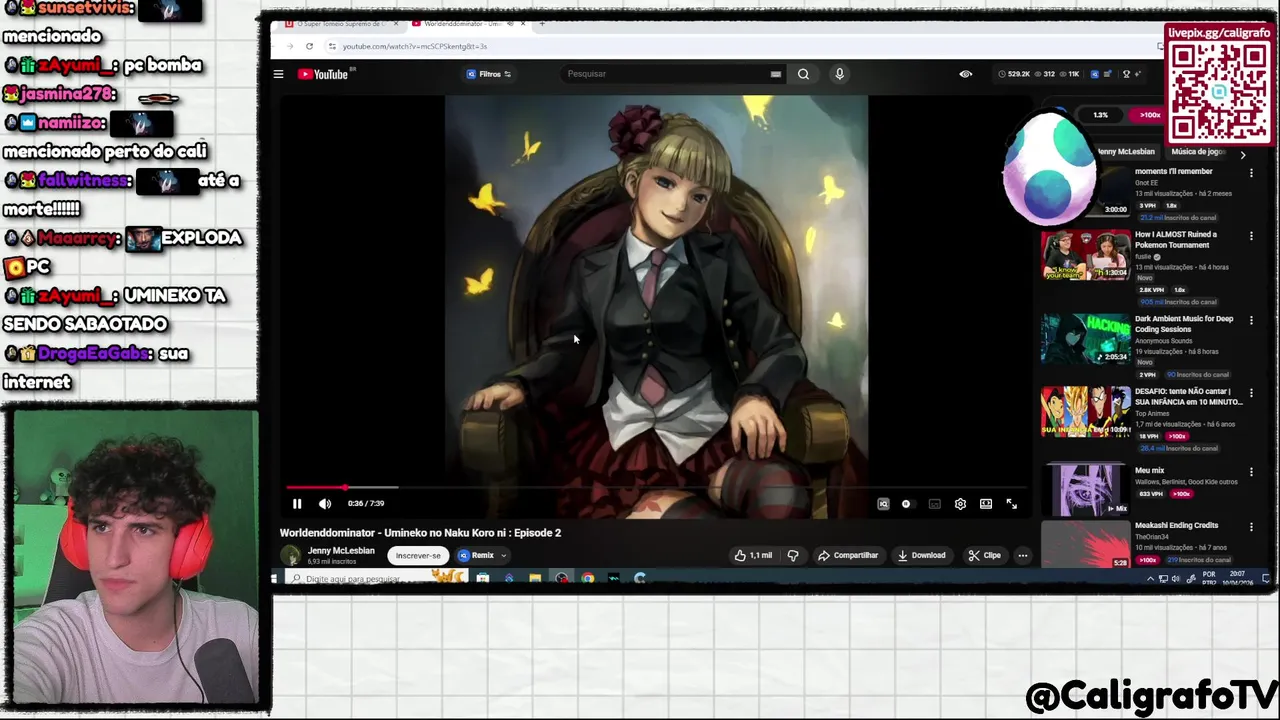1280x720 pixels.
Task: Show more filter chips with the right arrow
Action: (1243, 155)
